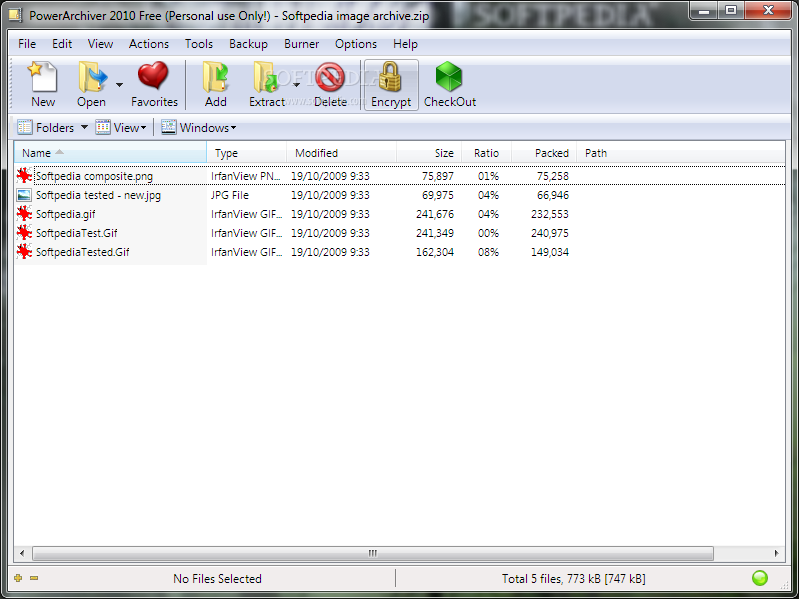Click the Folders pane icon
The width and height of the screenshot is (799, 599).
pos(24,127)
